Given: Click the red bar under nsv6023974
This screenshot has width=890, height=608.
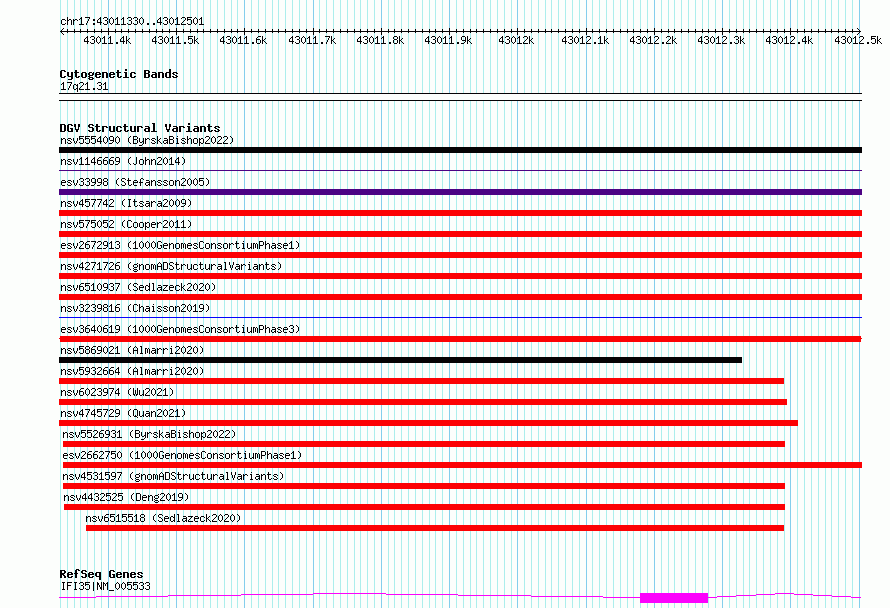Looking at the screenshot, I should (x=423, y=402).
